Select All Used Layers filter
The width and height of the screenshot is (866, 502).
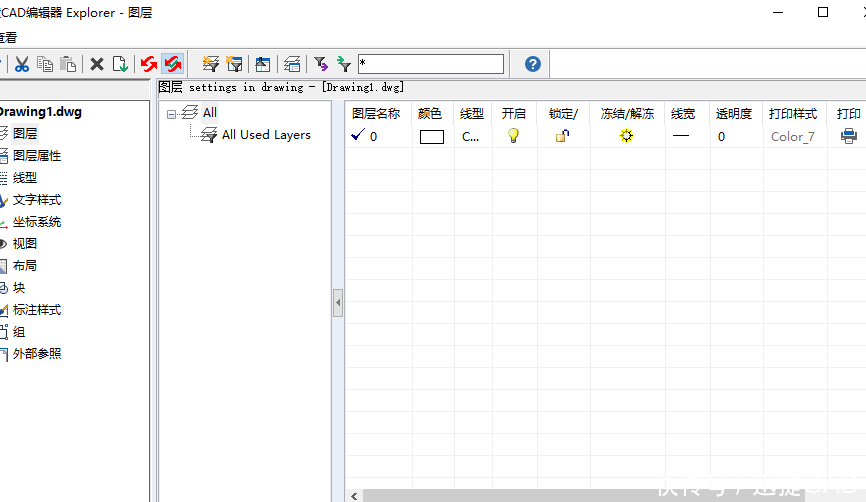266,135
